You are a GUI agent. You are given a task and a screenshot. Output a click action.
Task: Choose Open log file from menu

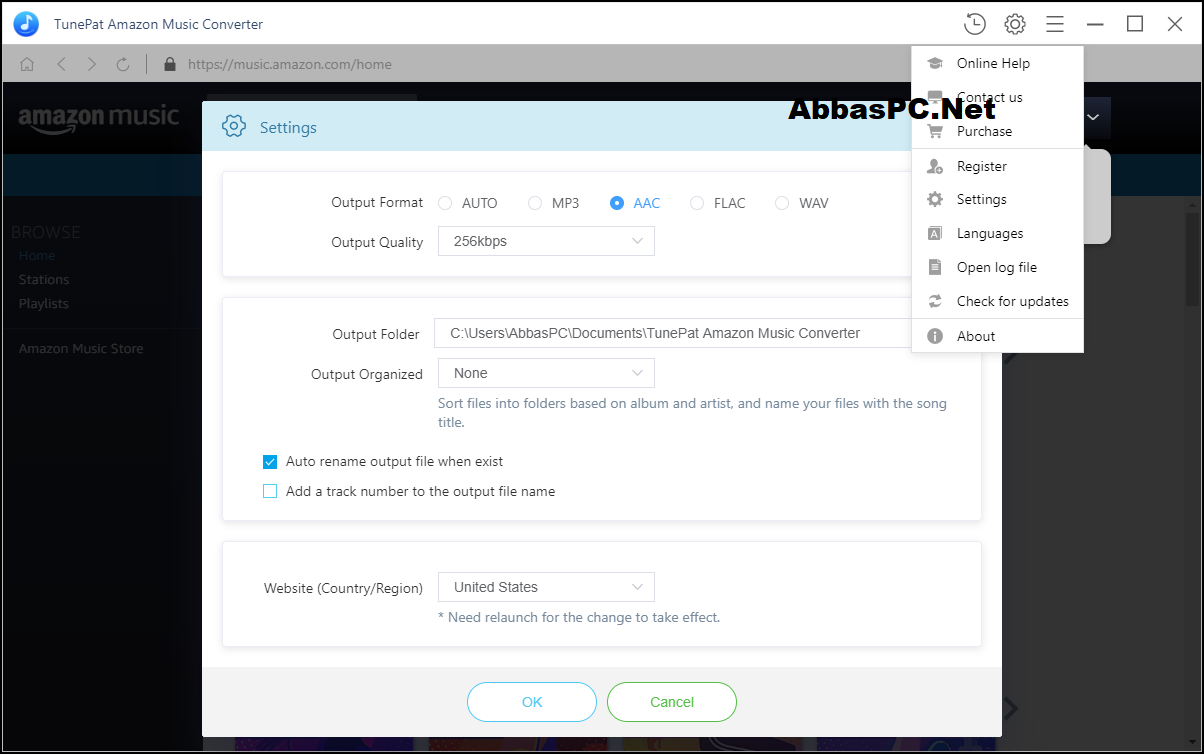tap(997, 267)
